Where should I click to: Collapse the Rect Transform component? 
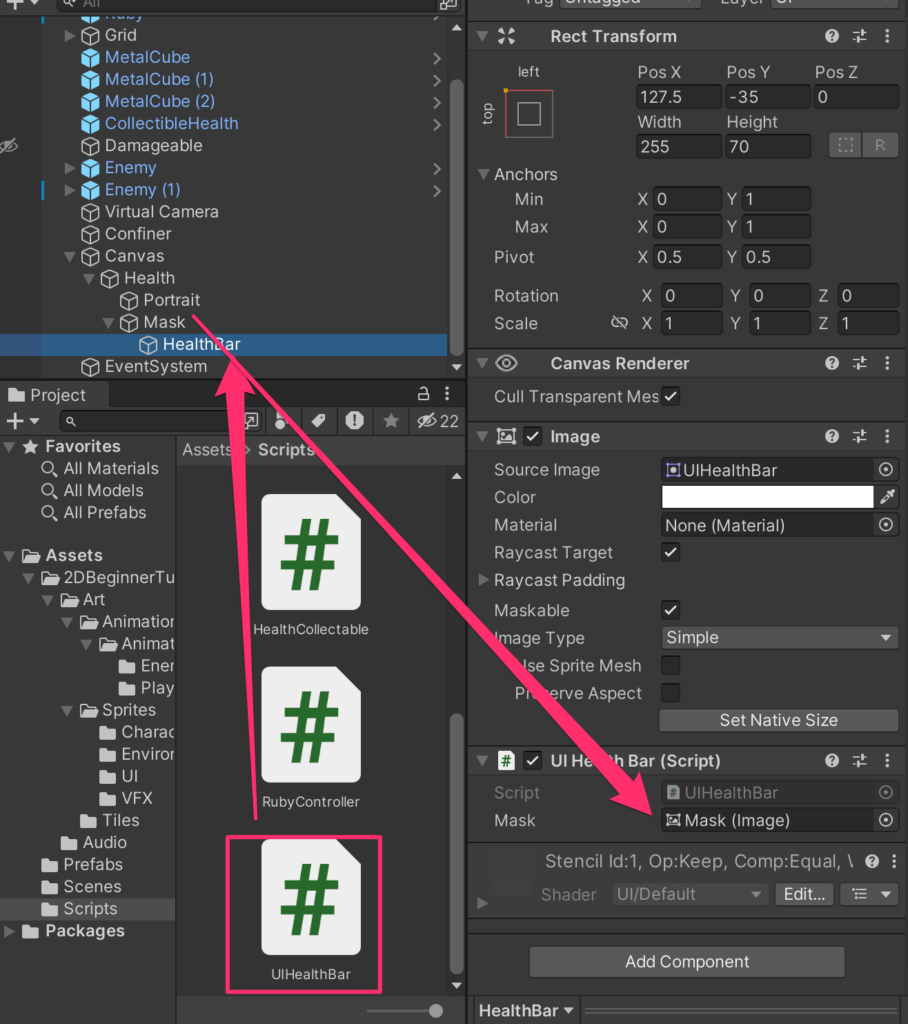click(x=483, y=36)
